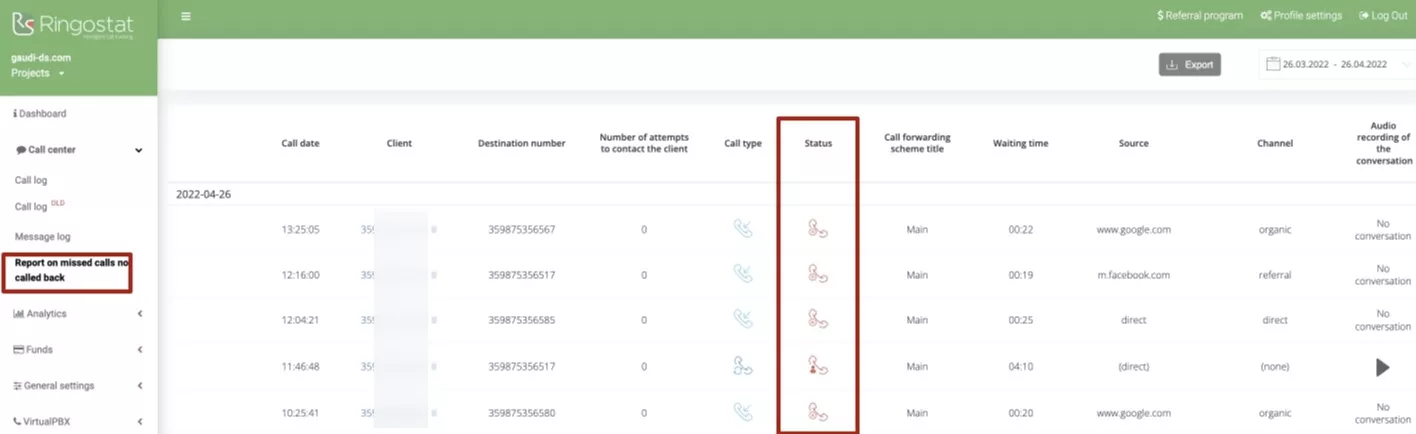Click the Call date column header
1416x434 pixels.
[x=300, y=143]
